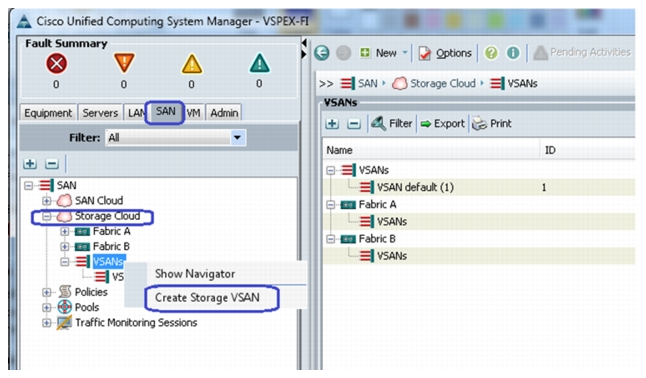The height and width of the screenshot is (378, 646).
Task: Go back using the green back arrow
Action: click(x=322, y=53)
